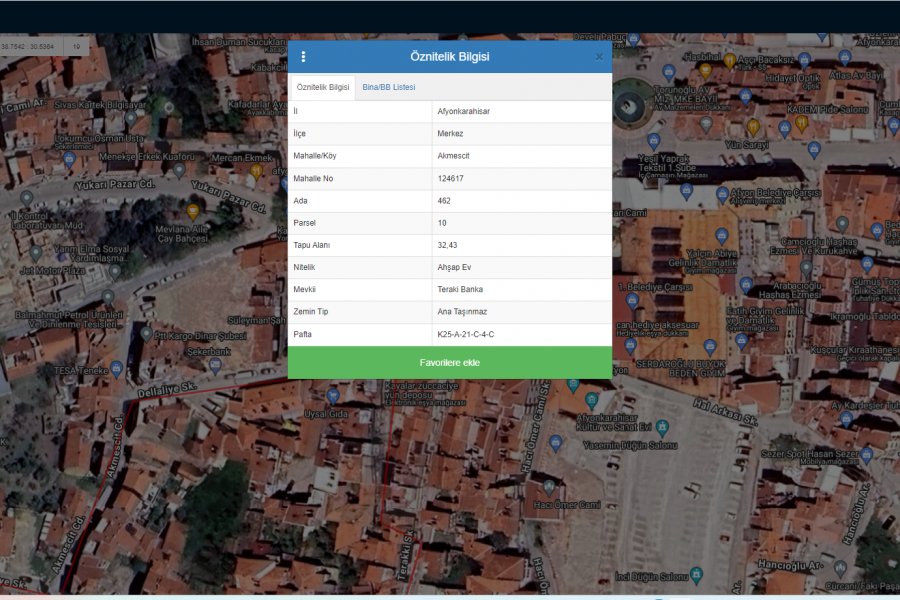Click the Zemin Tip value Ana Taşınmaz

pyautogui.click(x=461, y=312)
